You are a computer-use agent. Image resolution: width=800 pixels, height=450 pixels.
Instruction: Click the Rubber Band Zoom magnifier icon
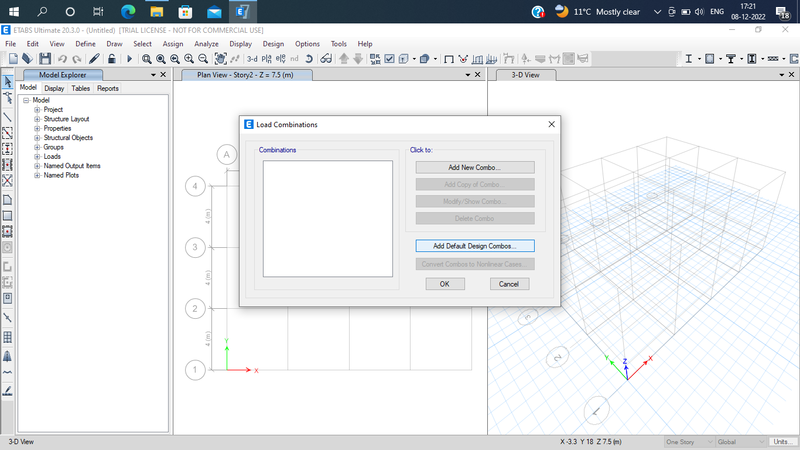(x=146, y=59)
